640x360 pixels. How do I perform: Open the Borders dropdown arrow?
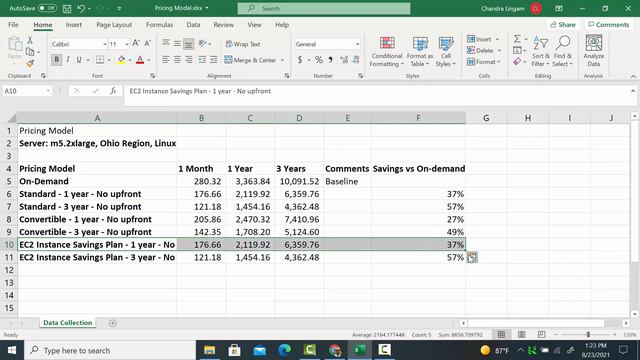pyautogui.click(x=109, y=60)
